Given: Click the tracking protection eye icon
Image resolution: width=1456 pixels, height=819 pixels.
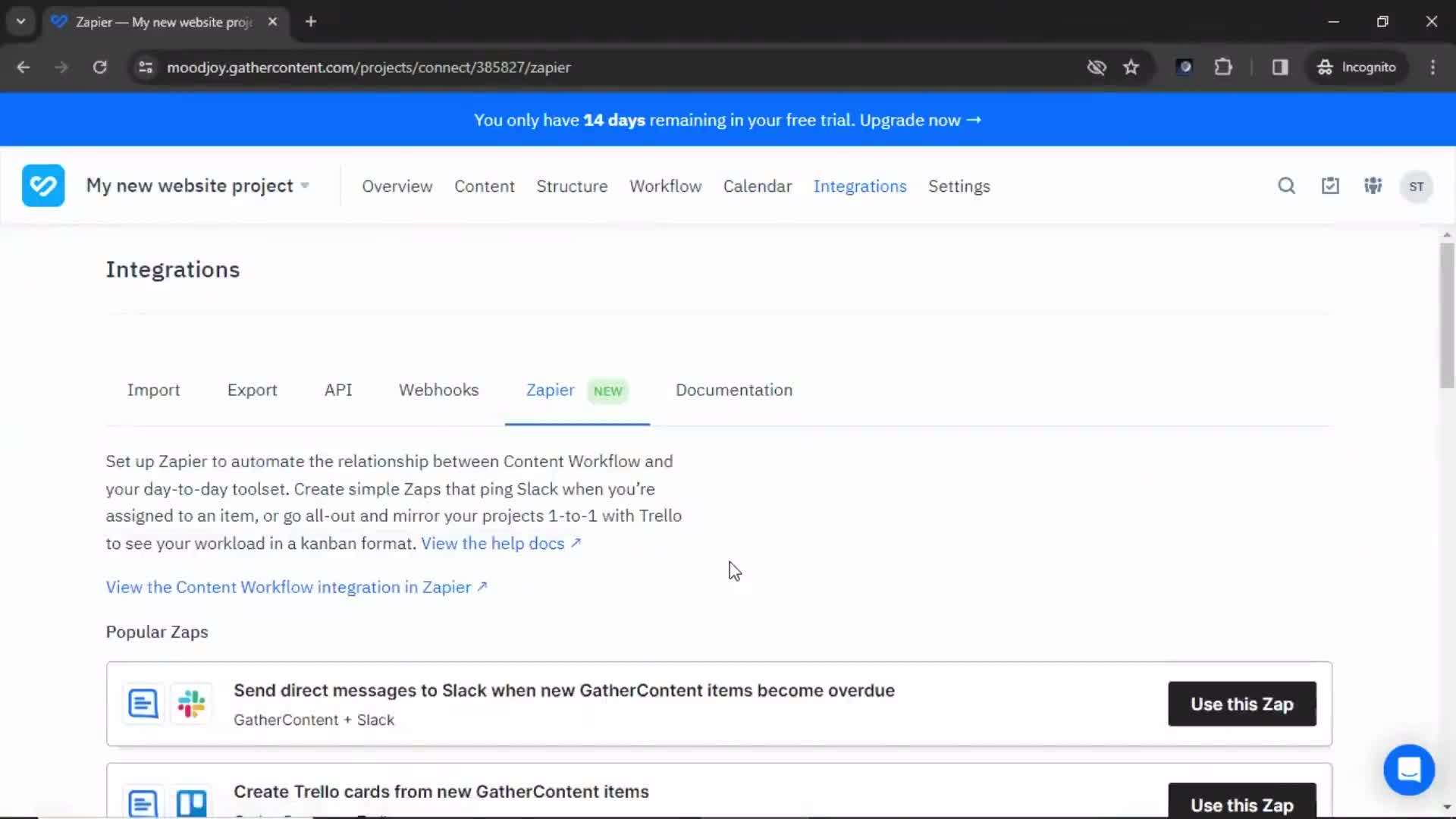Looking at the screenshot, I should click(1096, 67).
